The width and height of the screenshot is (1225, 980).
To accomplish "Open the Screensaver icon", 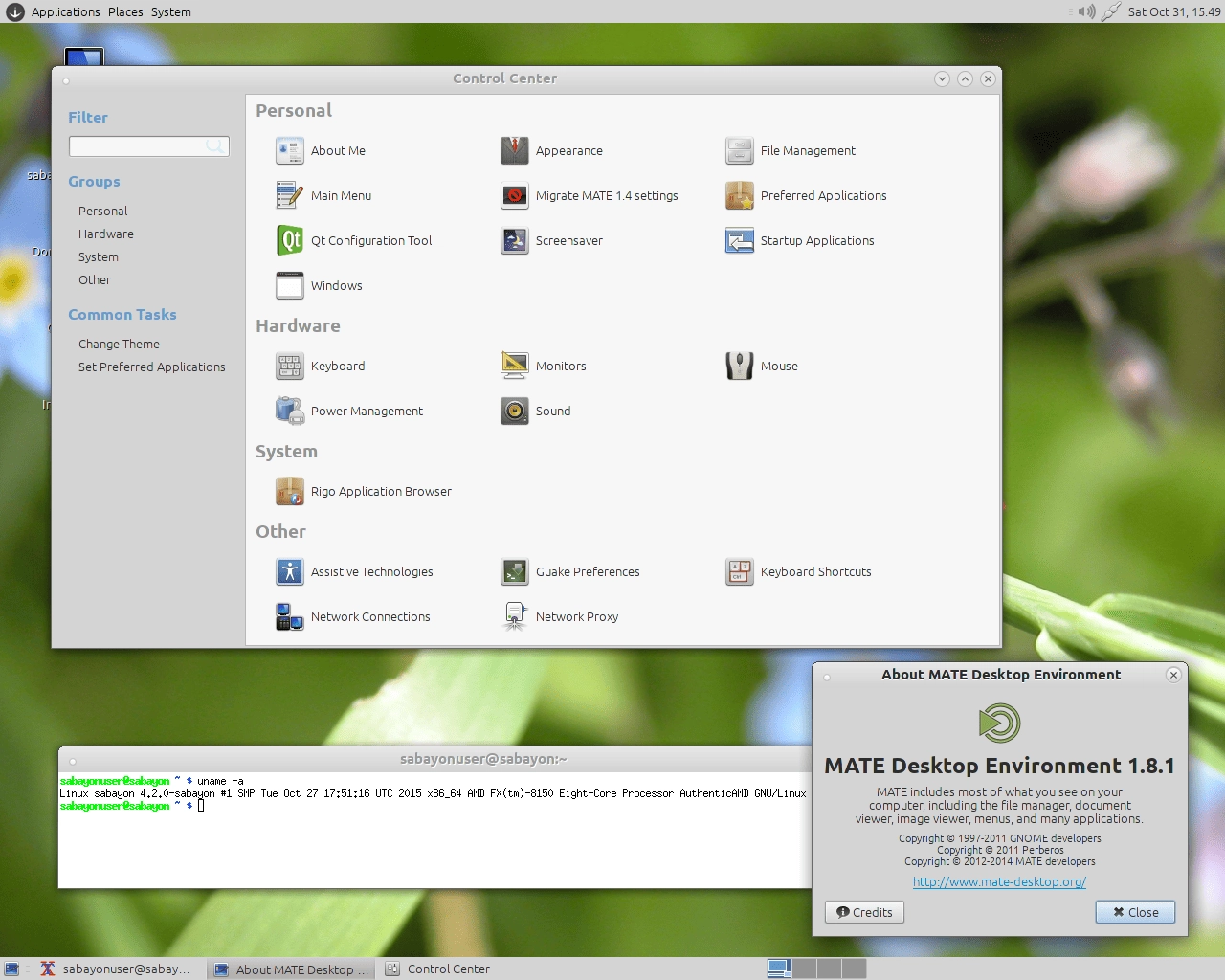I will coord(515,240).
